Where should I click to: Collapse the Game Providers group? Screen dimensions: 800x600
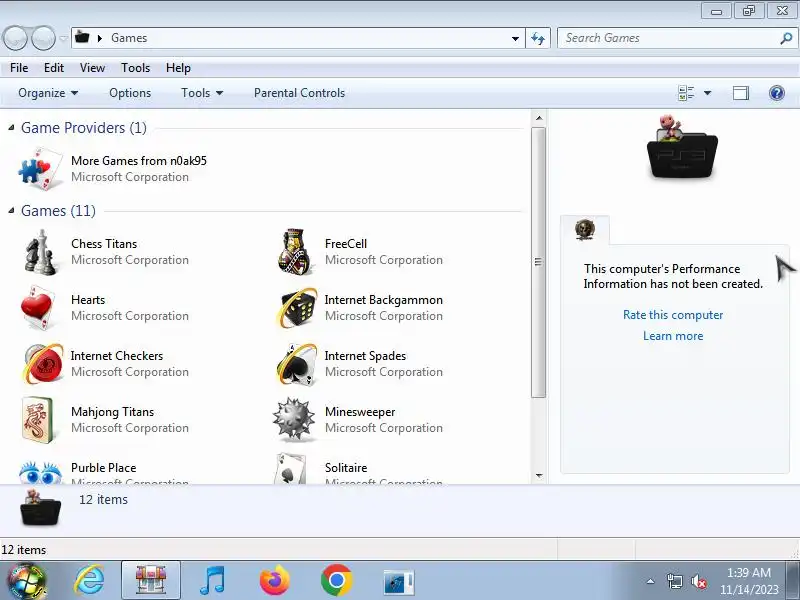[x=11, y=128]
